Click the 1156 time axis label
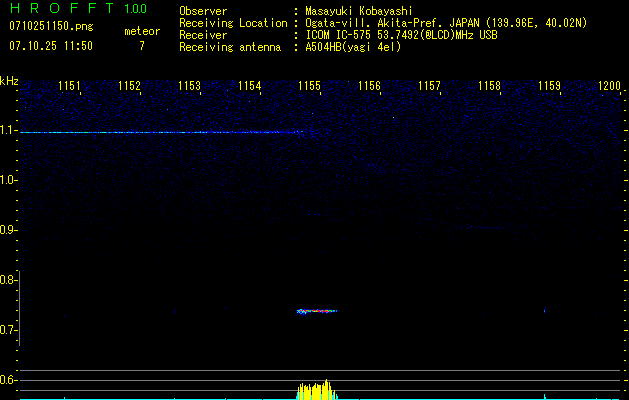The height and width of the screenshot is (400, 629). pos(369,86)
